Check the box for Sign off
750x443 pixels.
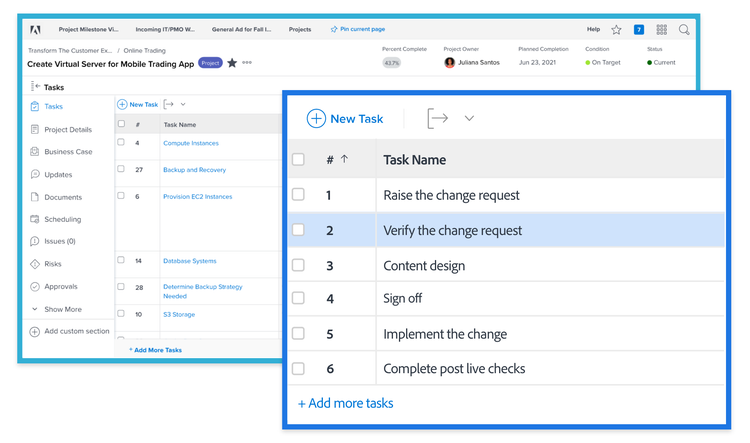click(x=298, y=298)
